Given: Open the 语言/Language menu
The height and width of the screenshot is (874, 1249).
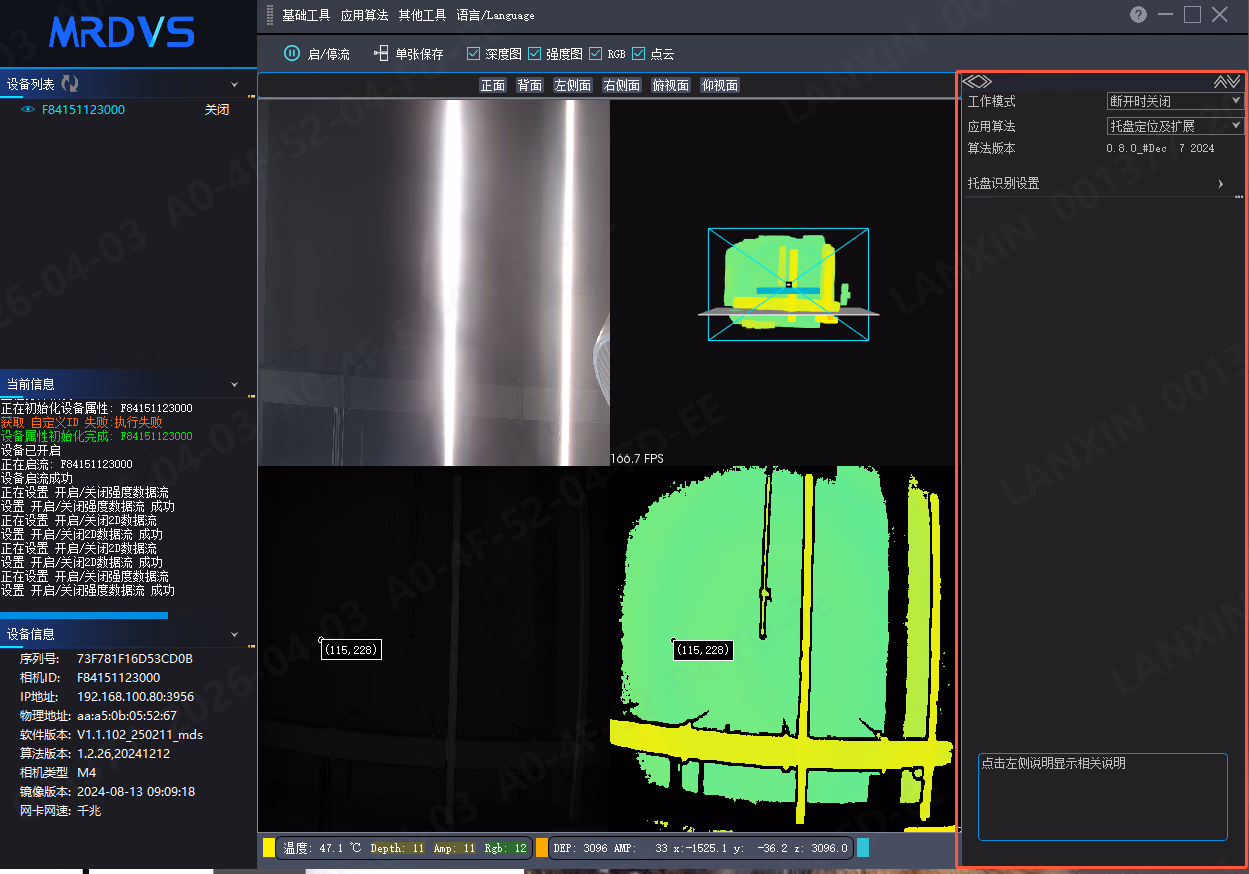Looking at the screenshot, I should (495, 15).
